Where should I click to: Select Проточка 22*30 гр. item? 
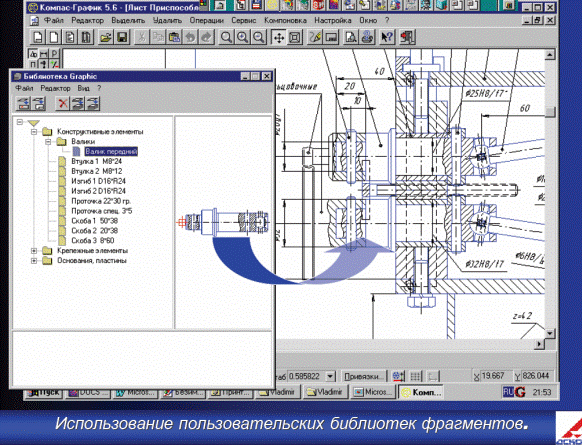click(101, 201)
